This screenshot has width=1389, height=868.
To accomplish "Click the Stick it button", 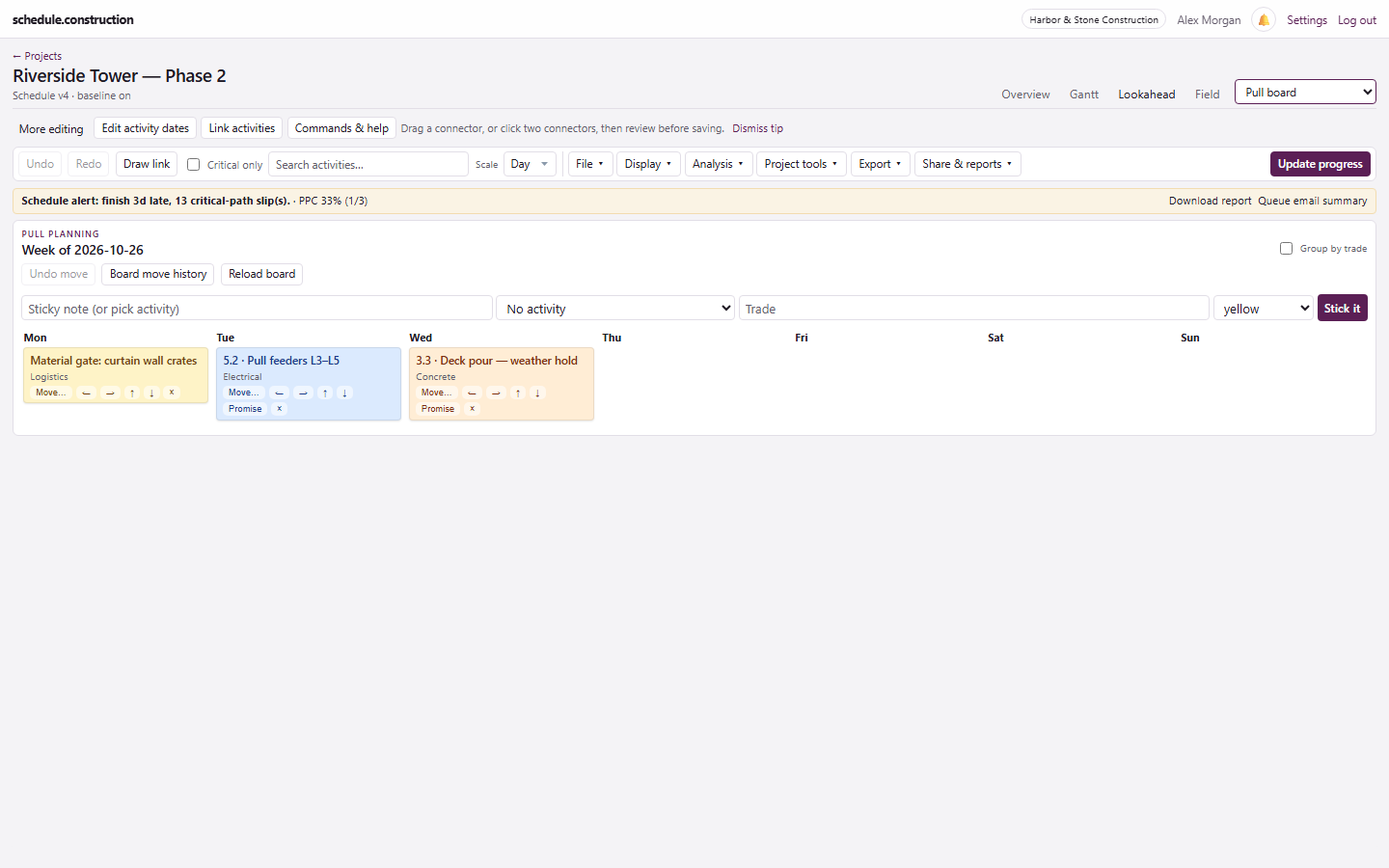I will (x=1343, y=308).
